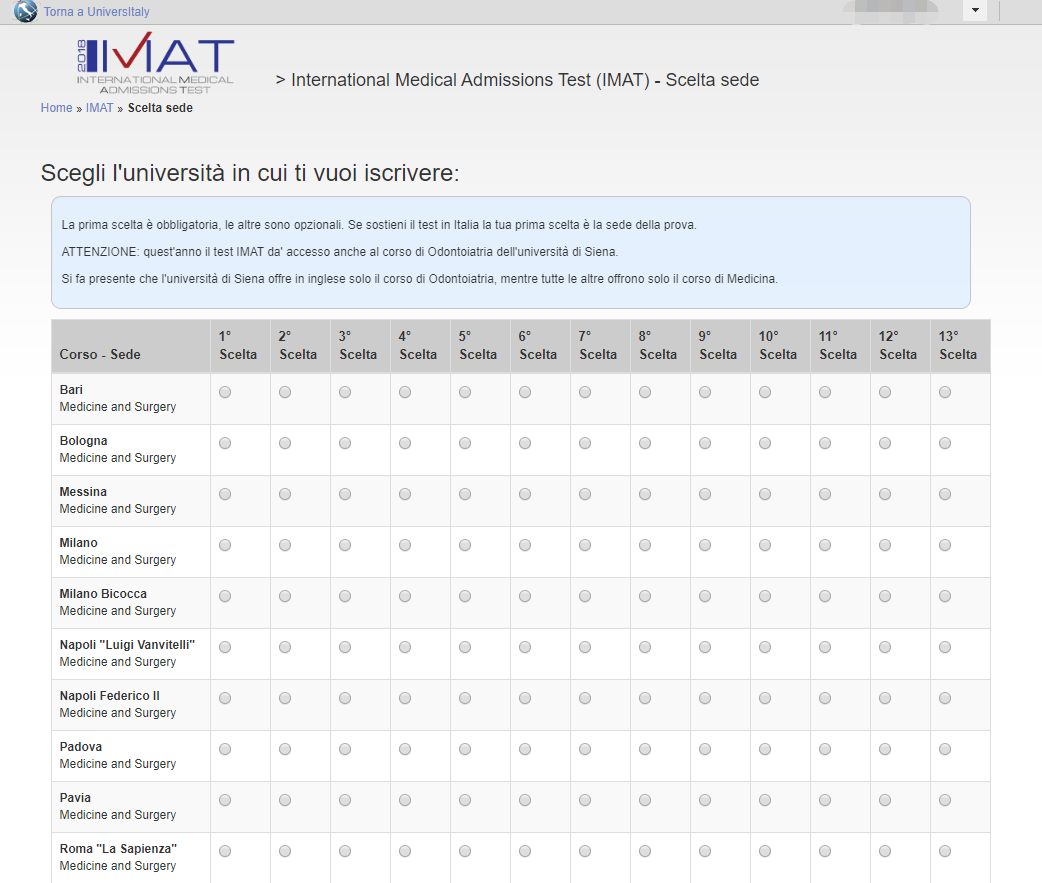Choose Bari as 6° Scelta

[525, 393]
